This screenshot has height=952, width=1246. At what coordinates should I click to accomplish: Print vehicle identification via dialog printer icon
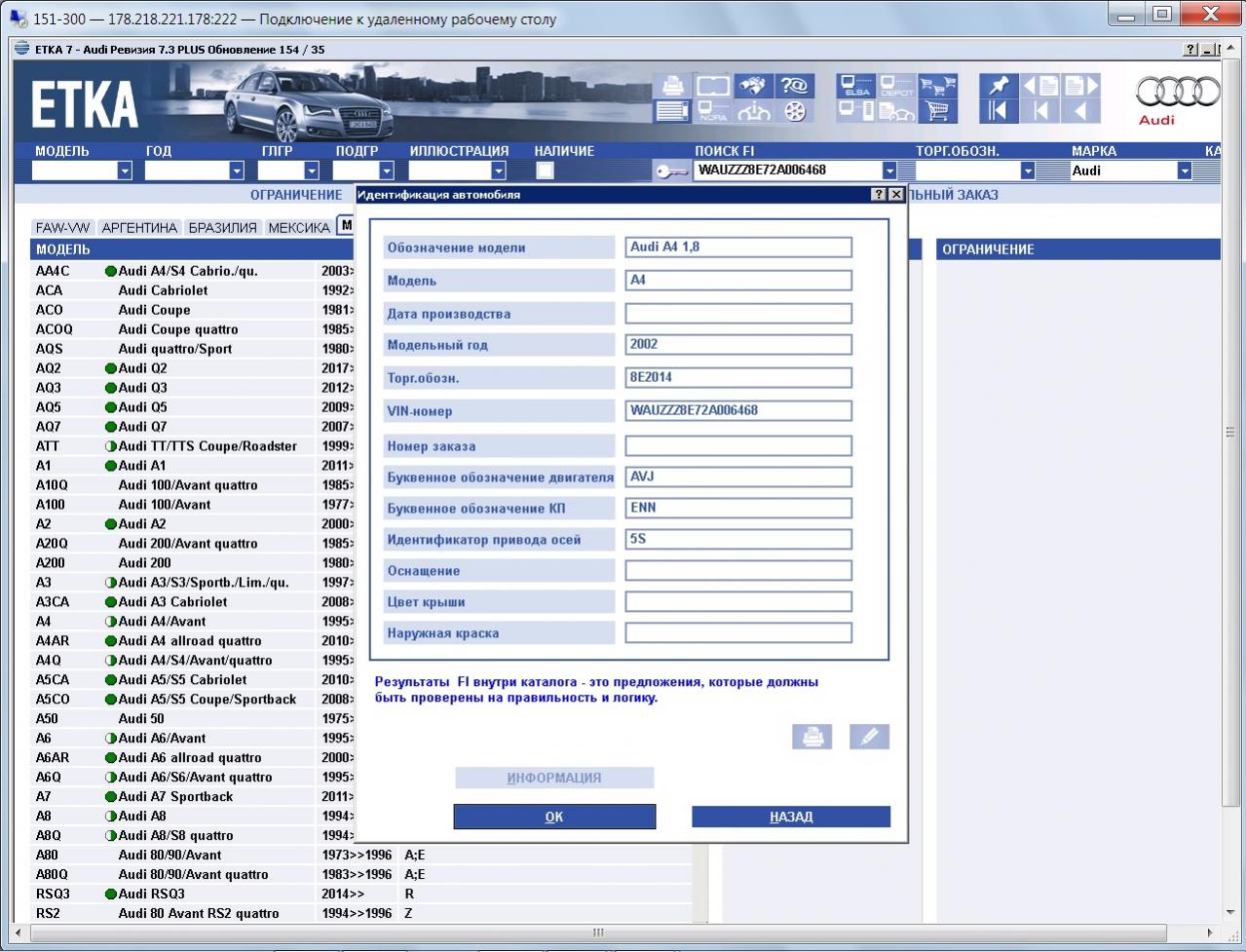(812, 737)
